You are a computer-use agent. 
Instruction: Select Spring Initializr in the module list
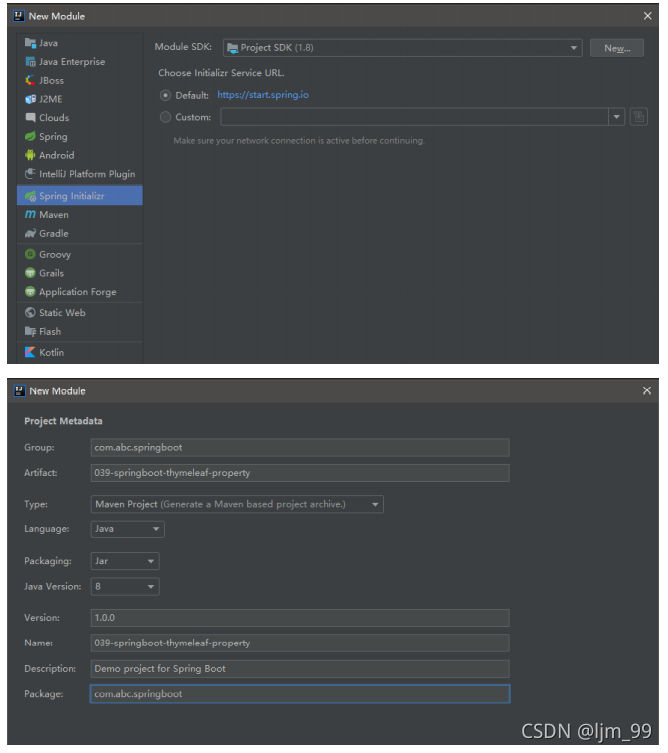[80, 196]
